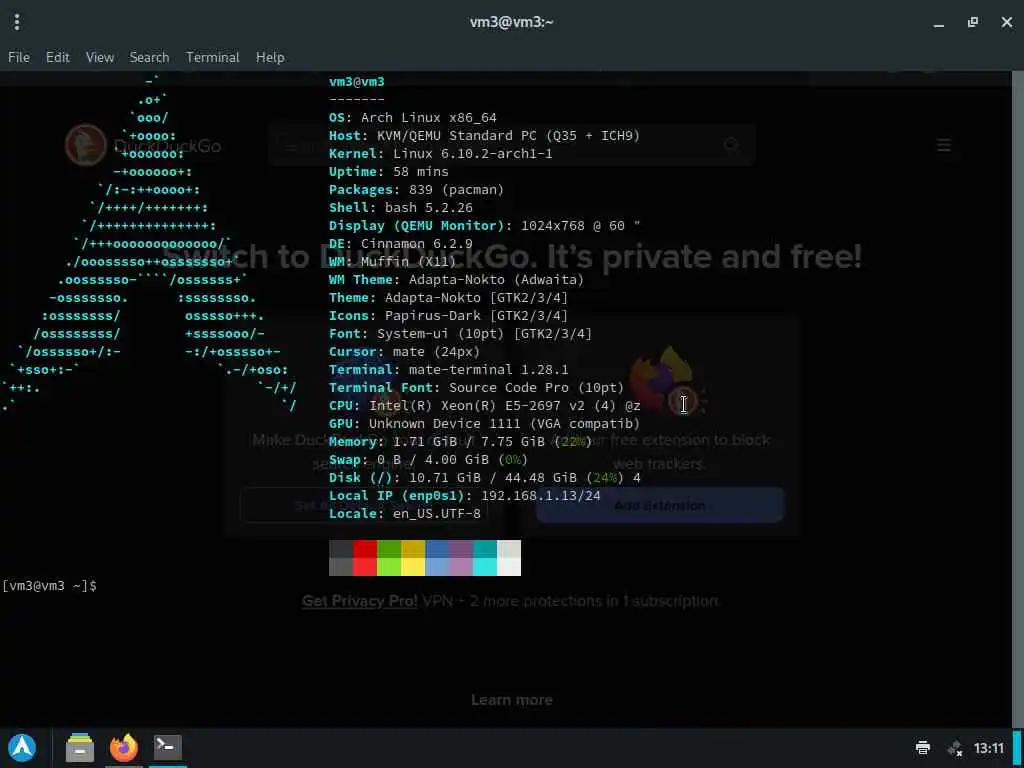Launch the file manager from the panel
The width and height of the screenshot is (1024, 768).
click(x=80, y=748)
